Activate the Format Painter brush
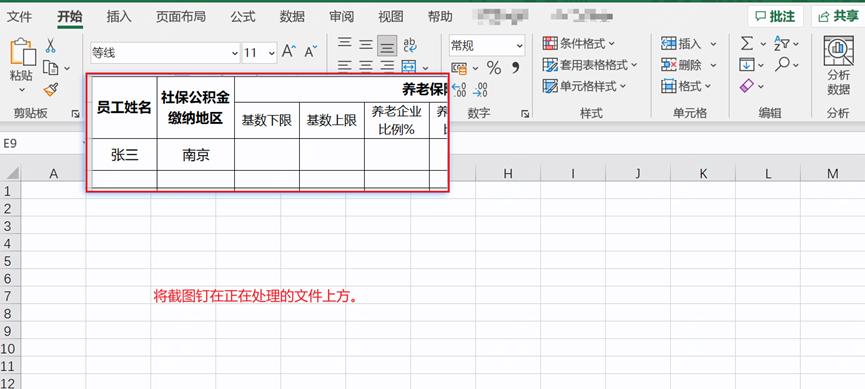Image resolution: width=865 pixels, height=389 pixels. tap(51, 89)
